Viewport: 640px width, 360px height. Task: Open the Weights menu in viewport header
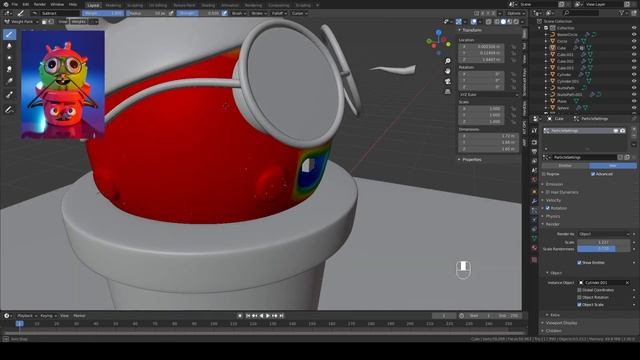79,22
